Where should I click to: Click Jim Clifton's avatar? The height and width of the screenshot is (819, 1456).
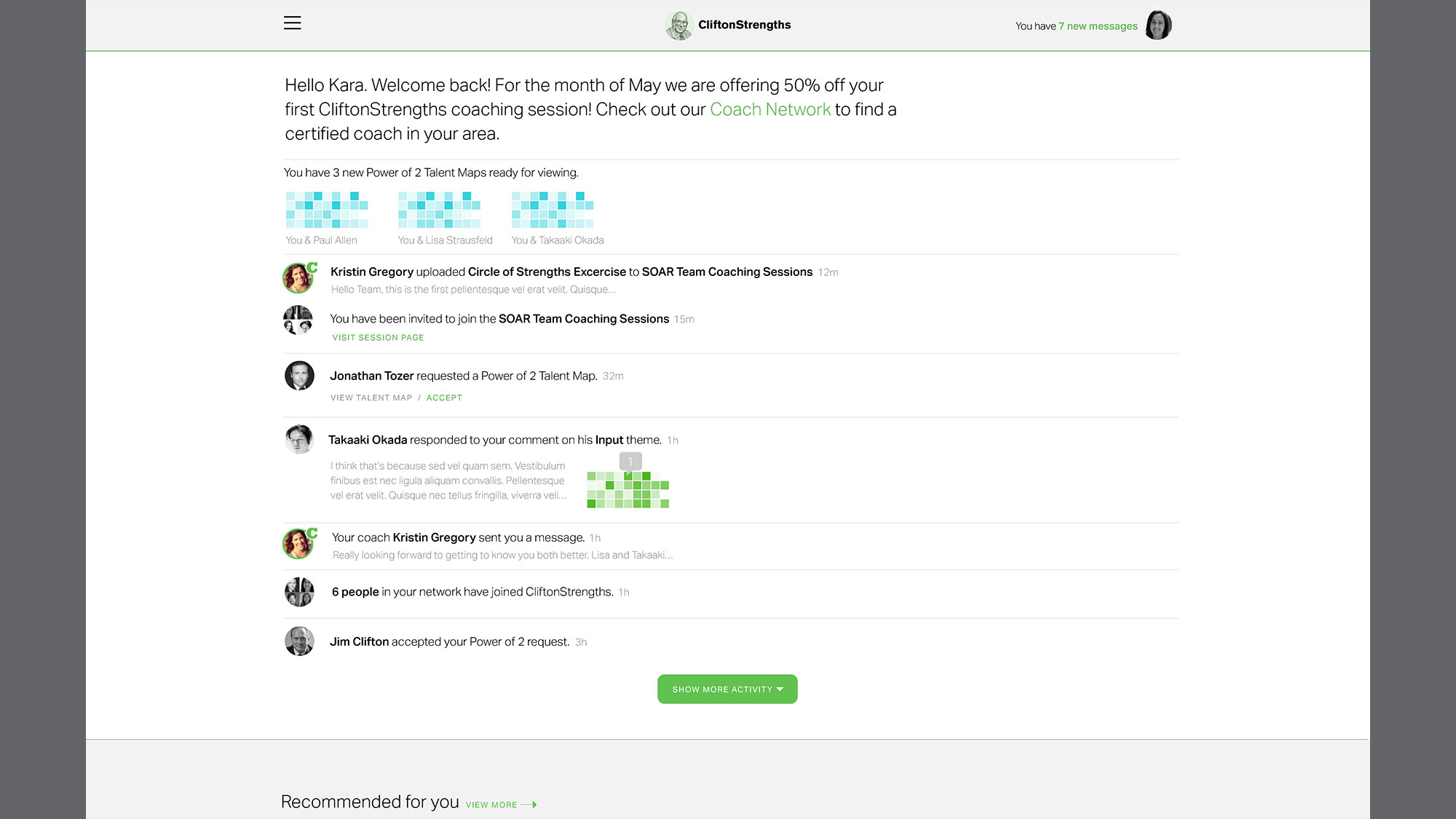pos(299,641)
